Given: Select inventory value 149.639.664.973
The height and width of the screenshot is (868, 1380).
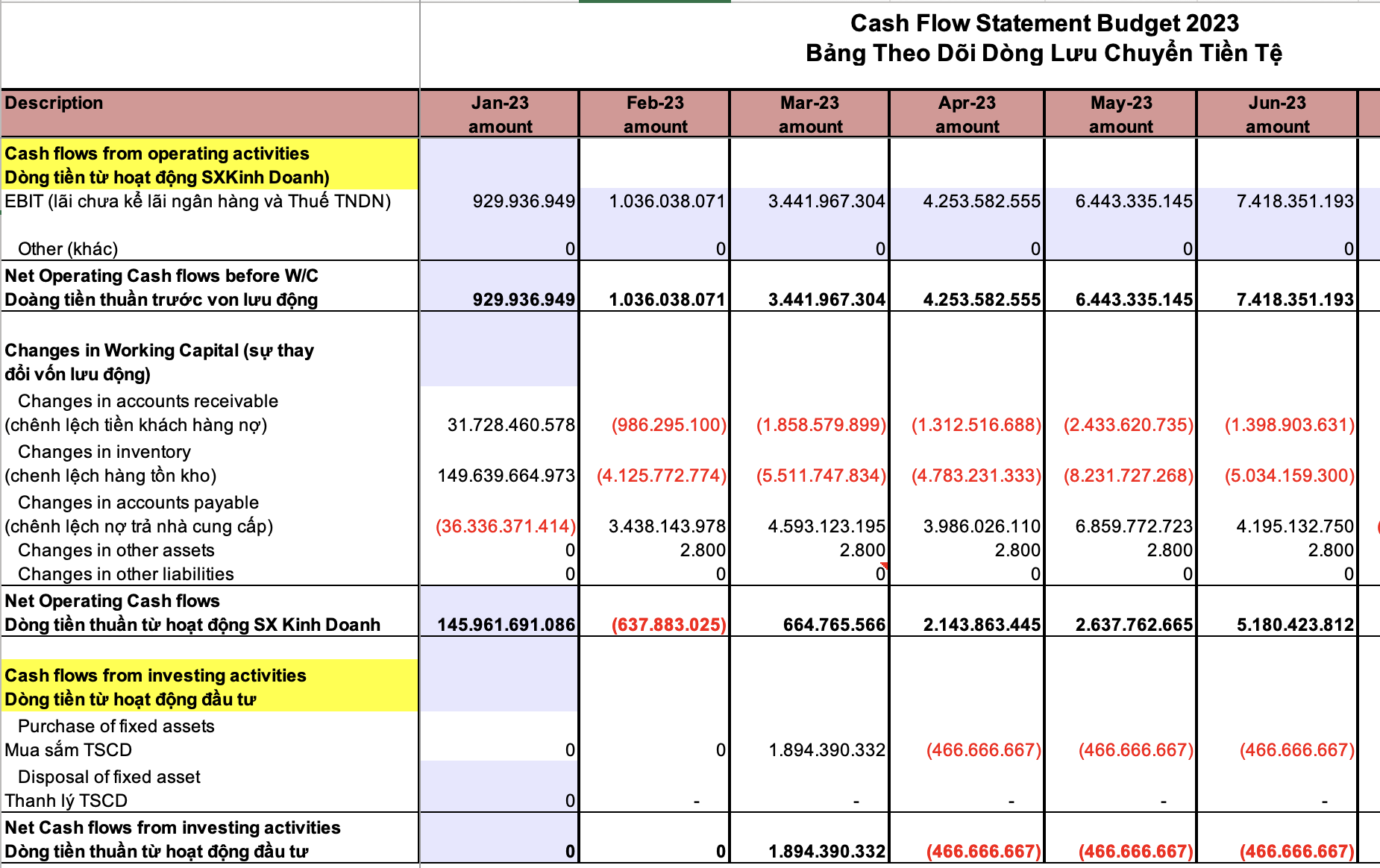Looking at the screenshot, I should tap(506, 476).
